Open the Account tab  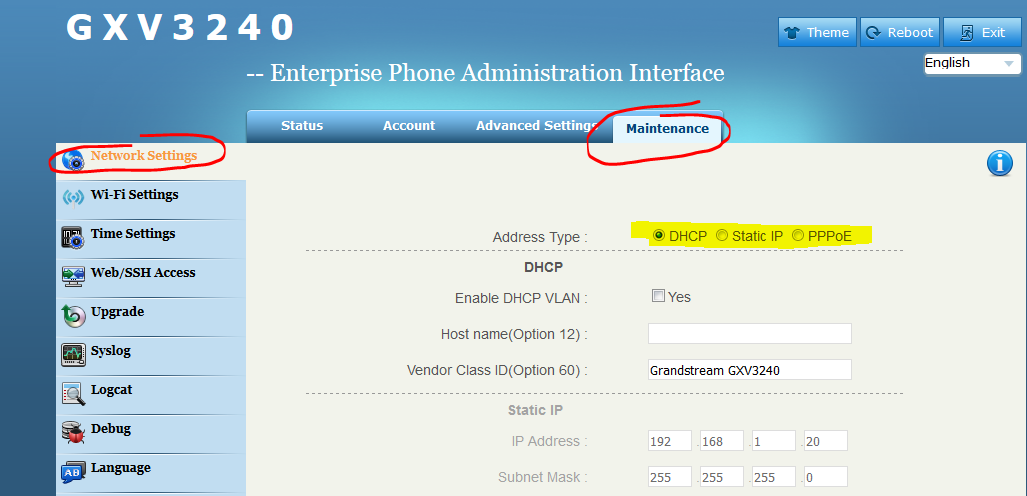point(409,126)
